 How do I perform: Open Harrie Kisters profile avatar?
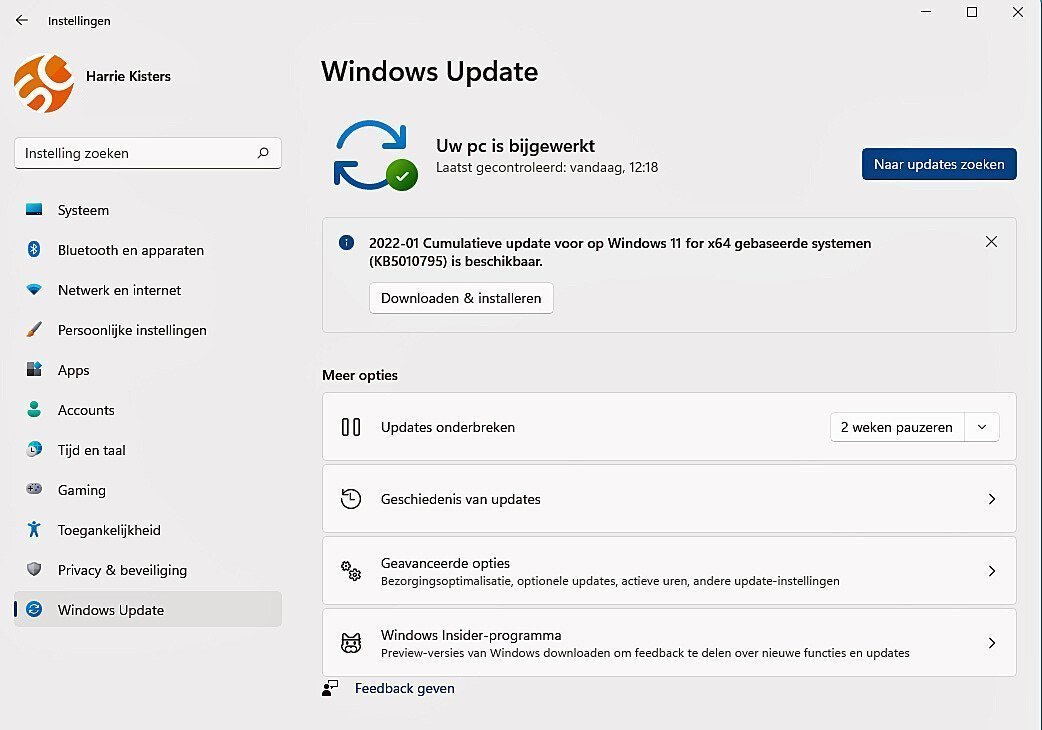(43, 83)
